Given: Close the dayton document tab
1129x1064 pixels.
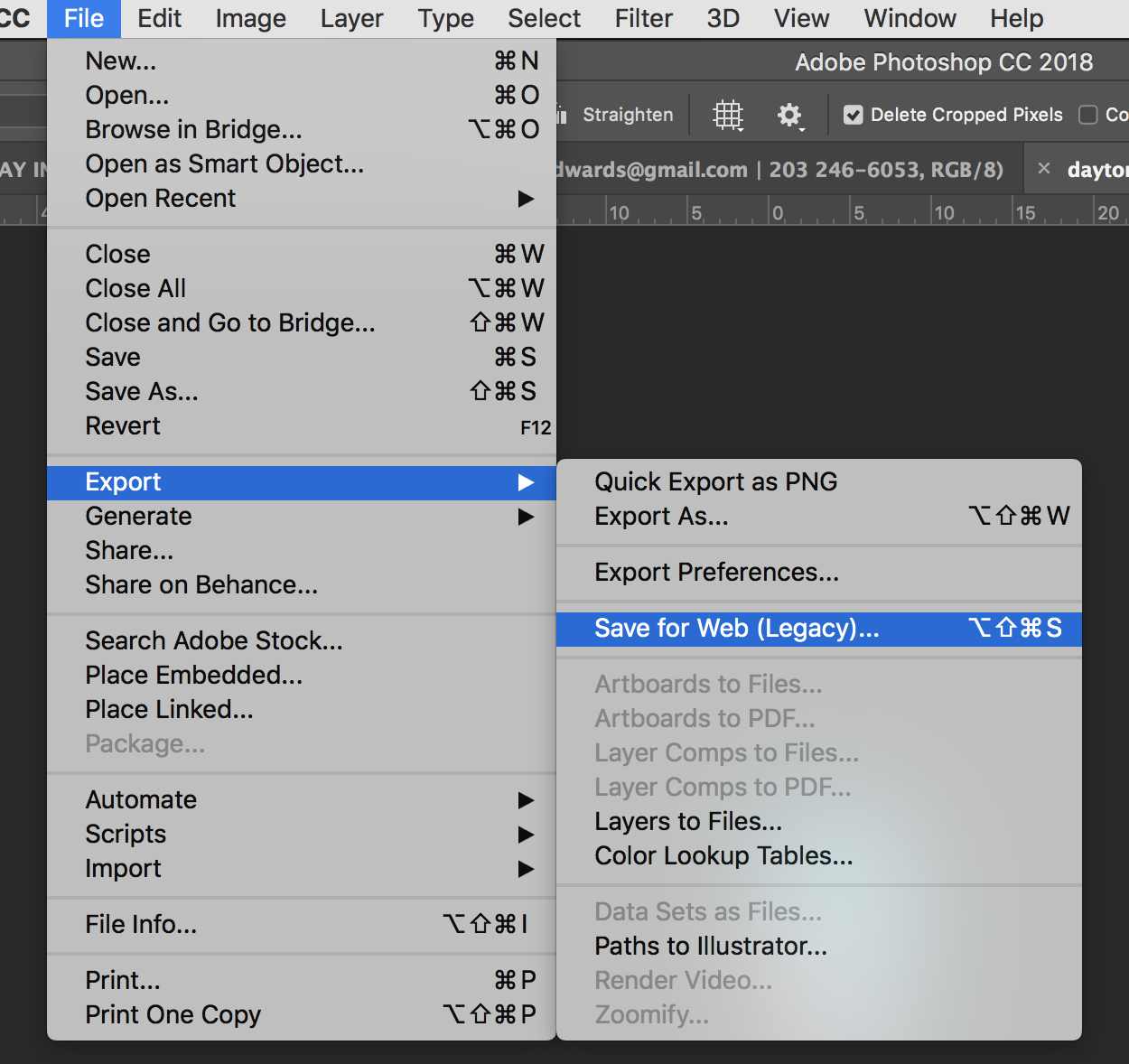Looking at the screenshot, I should tap(1044, 169).
